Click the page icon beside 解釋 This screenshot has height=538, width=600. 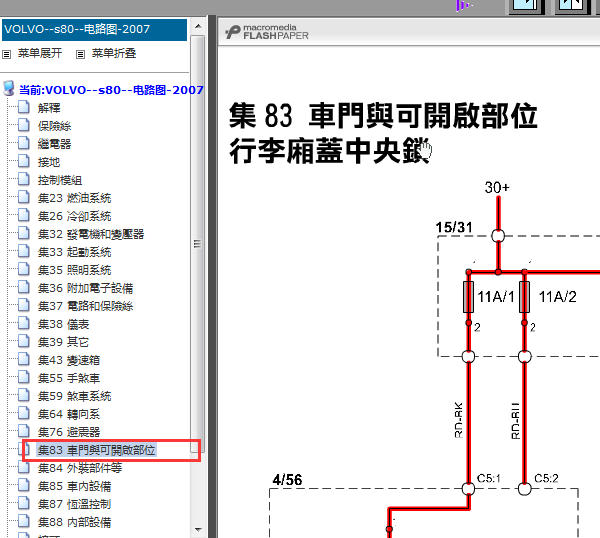[24, 107]
